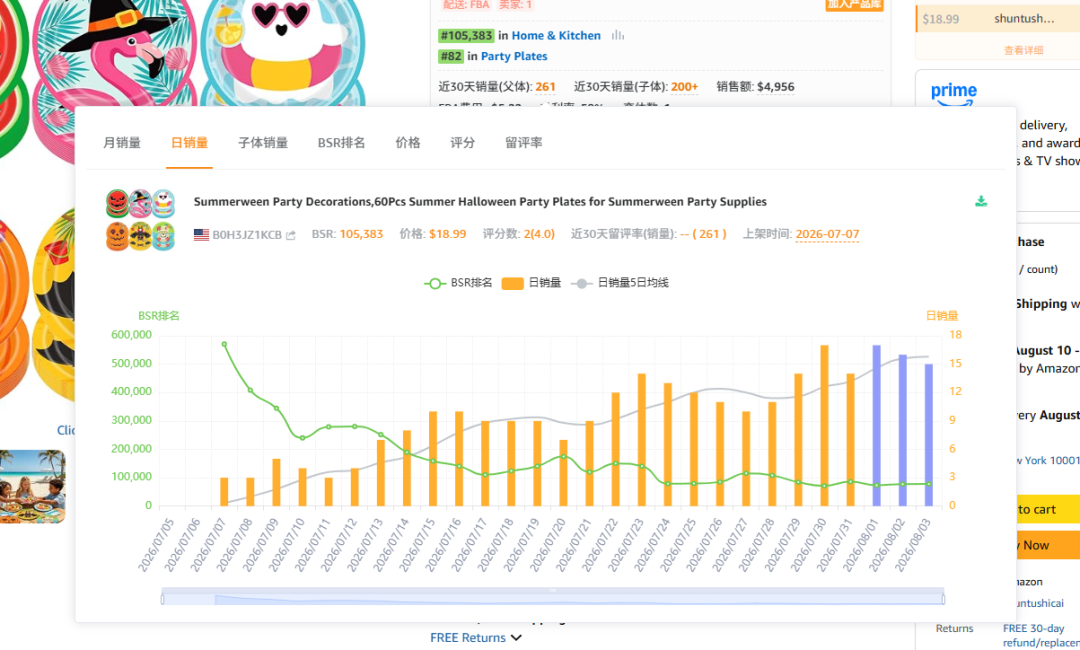Click the 2026/08/01 purple sales bar
Viewport: 1080px width, 650px height.
877,426
